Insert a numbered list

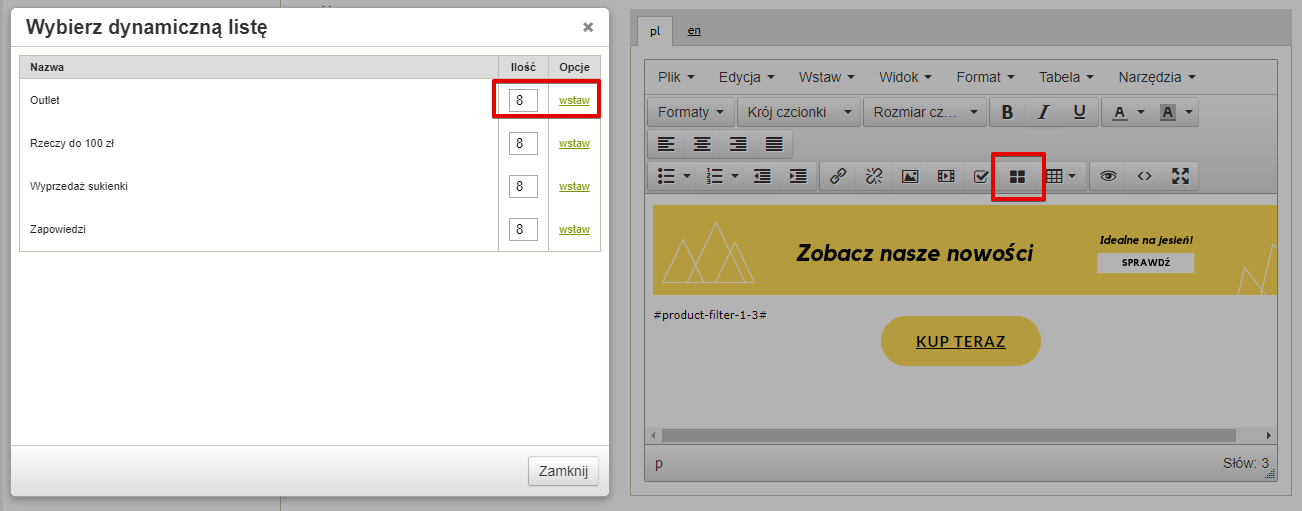[x=714, y=176]
